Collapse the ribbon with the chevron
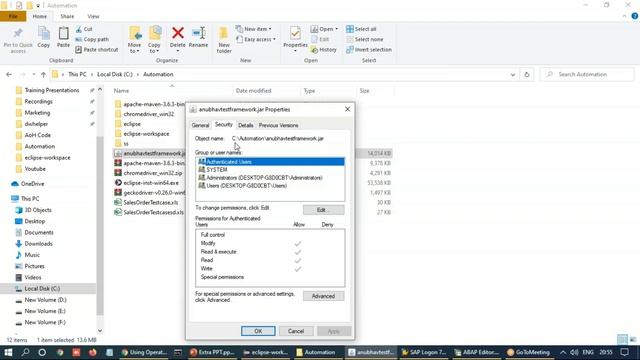This screenshot has width=640, height=360. click(624, 16)
